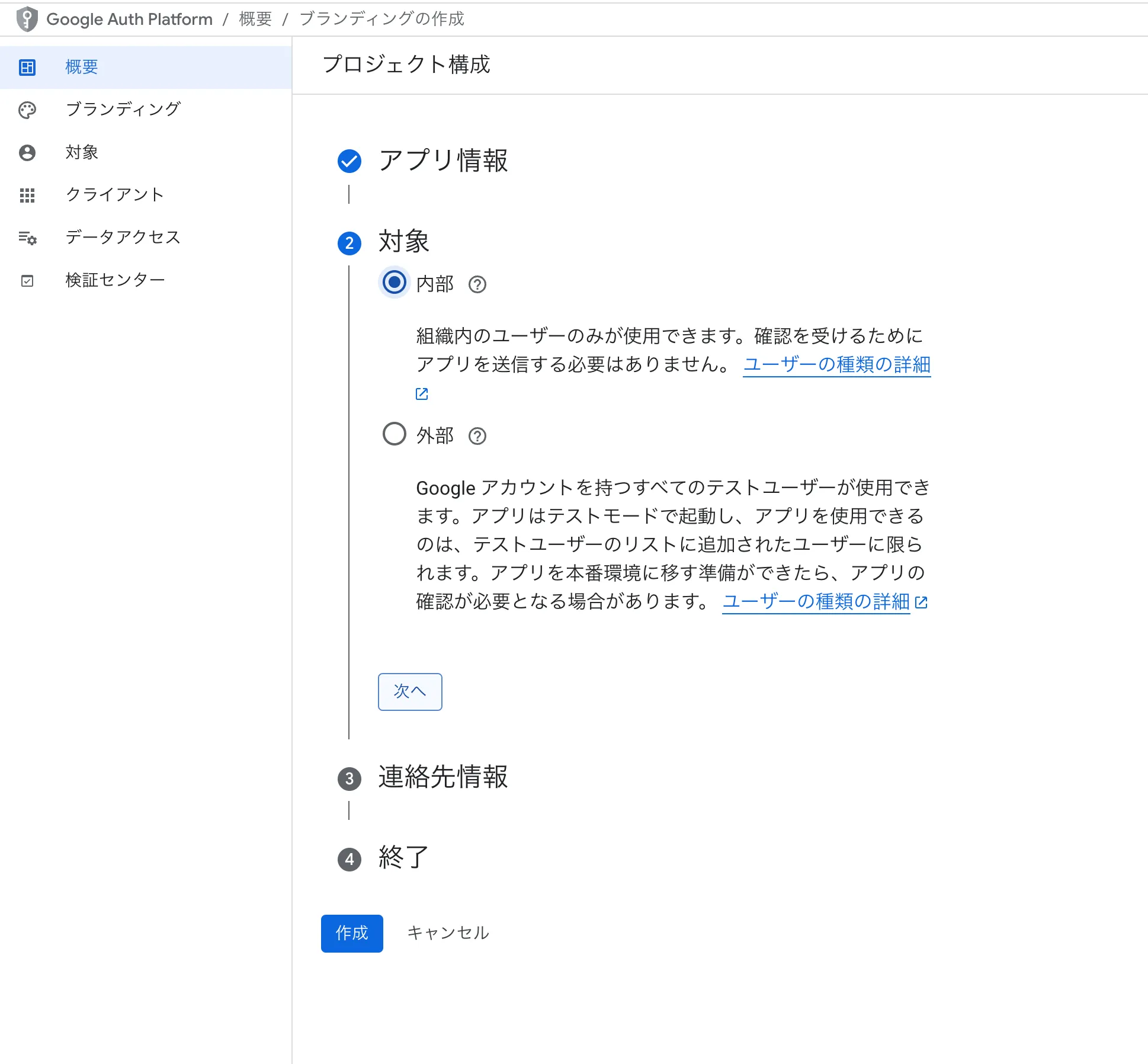Open 概要 via its grid icon in sidebar
The width and height of the screenshot is (1148, 1064).
[27, 67]
